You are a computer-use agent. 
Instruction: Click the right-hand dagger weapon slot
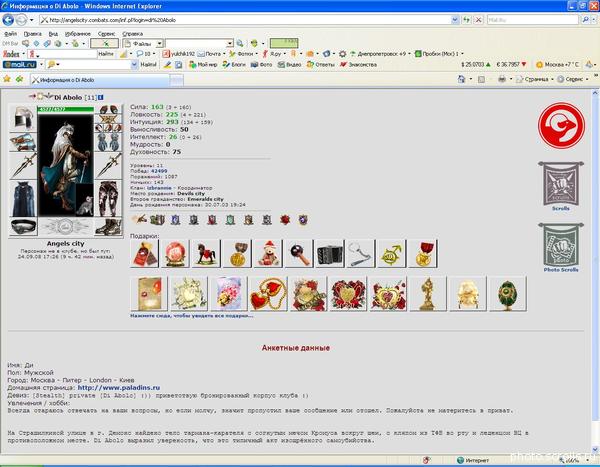[109, 166]
